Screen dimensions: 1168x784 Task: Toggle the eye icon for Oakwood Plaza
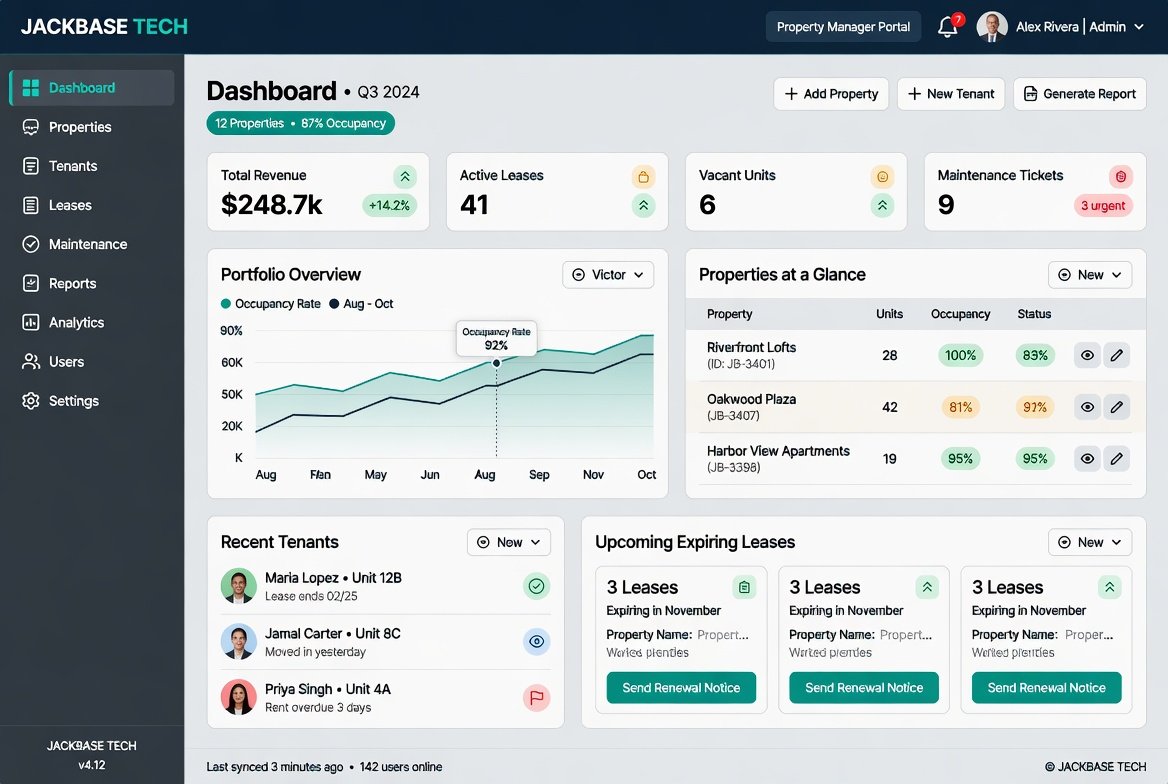pyautogui.click(x=1087, y=407)
